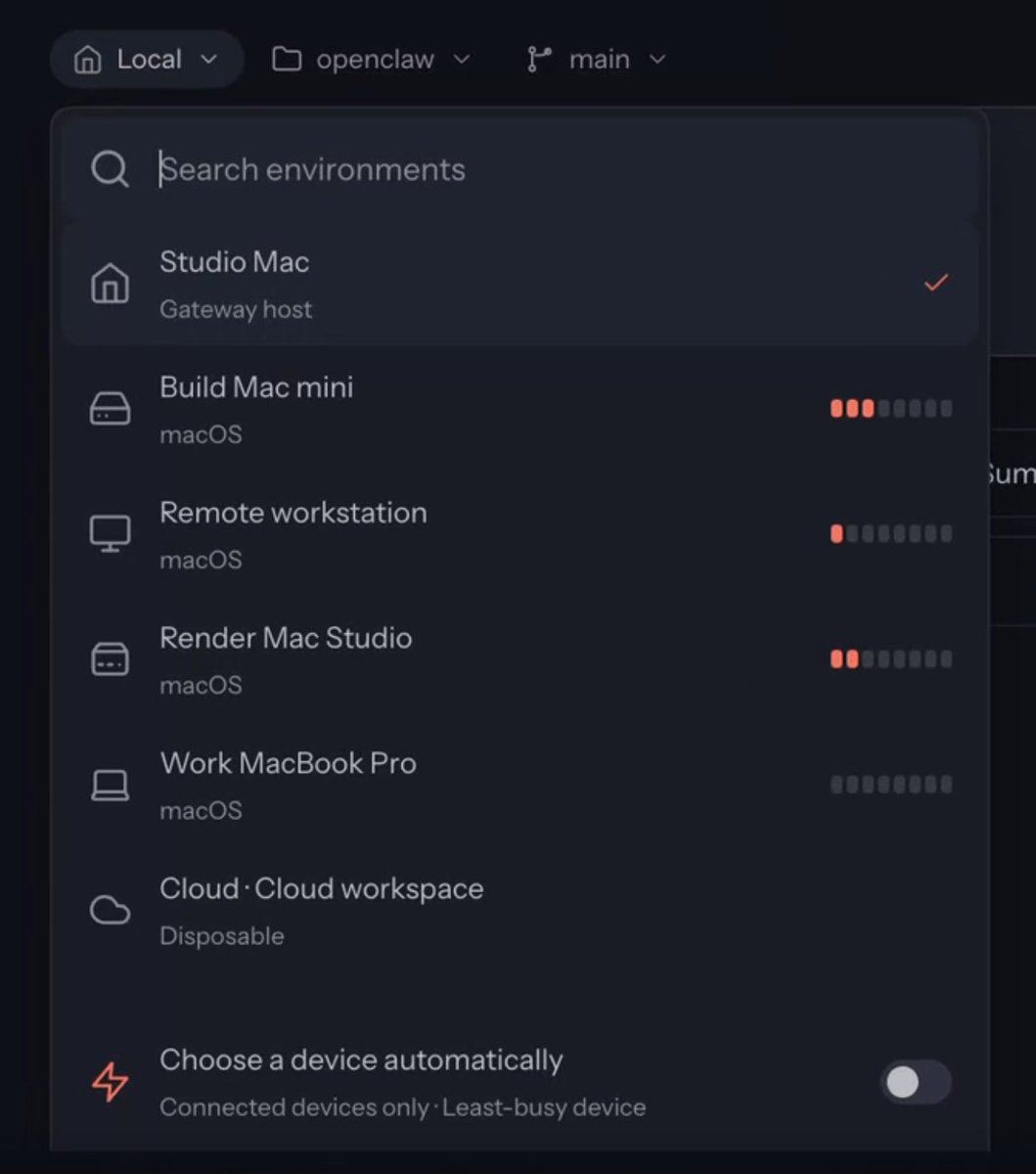Click the chevron next to main
The height and width of the screenshot is (1174, 1036).
click(x=657, y=60)
